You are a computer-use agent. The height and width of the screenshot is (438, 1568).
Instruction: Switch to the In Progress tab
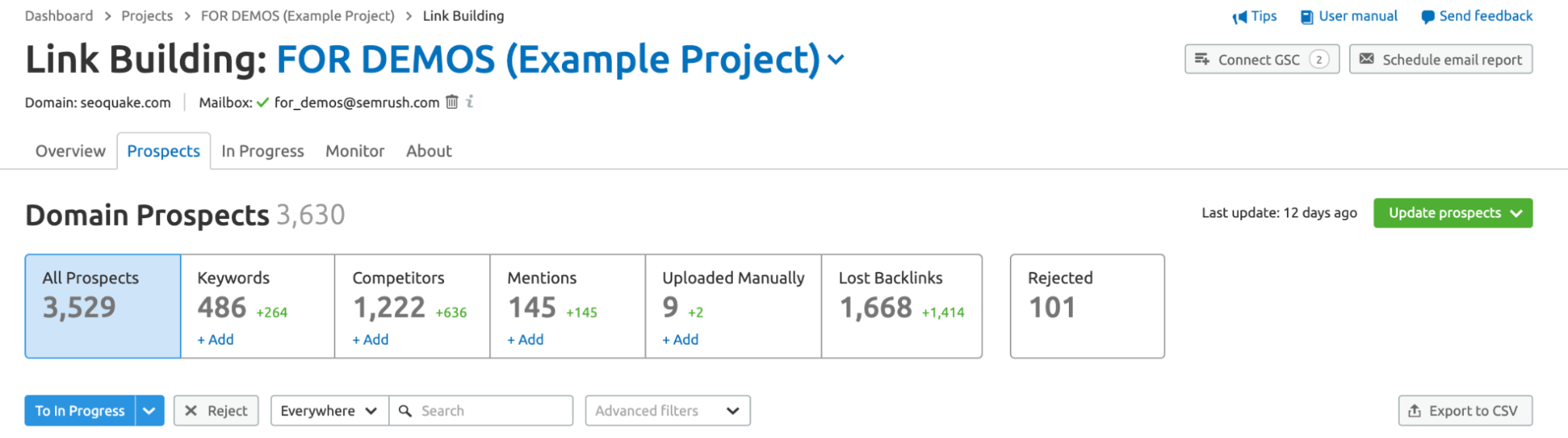pos(262,151)
